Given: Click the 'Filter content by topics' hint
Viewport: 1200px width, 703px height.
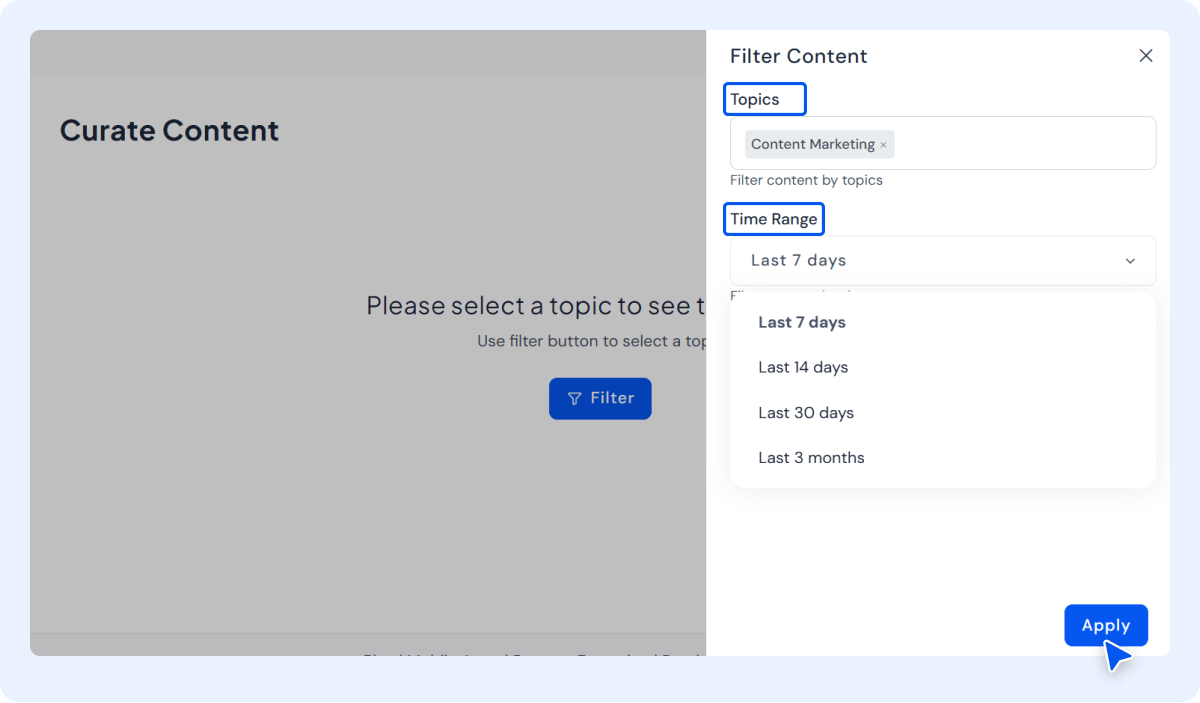Looking at the screenshot, I should [x=806, y=180].
